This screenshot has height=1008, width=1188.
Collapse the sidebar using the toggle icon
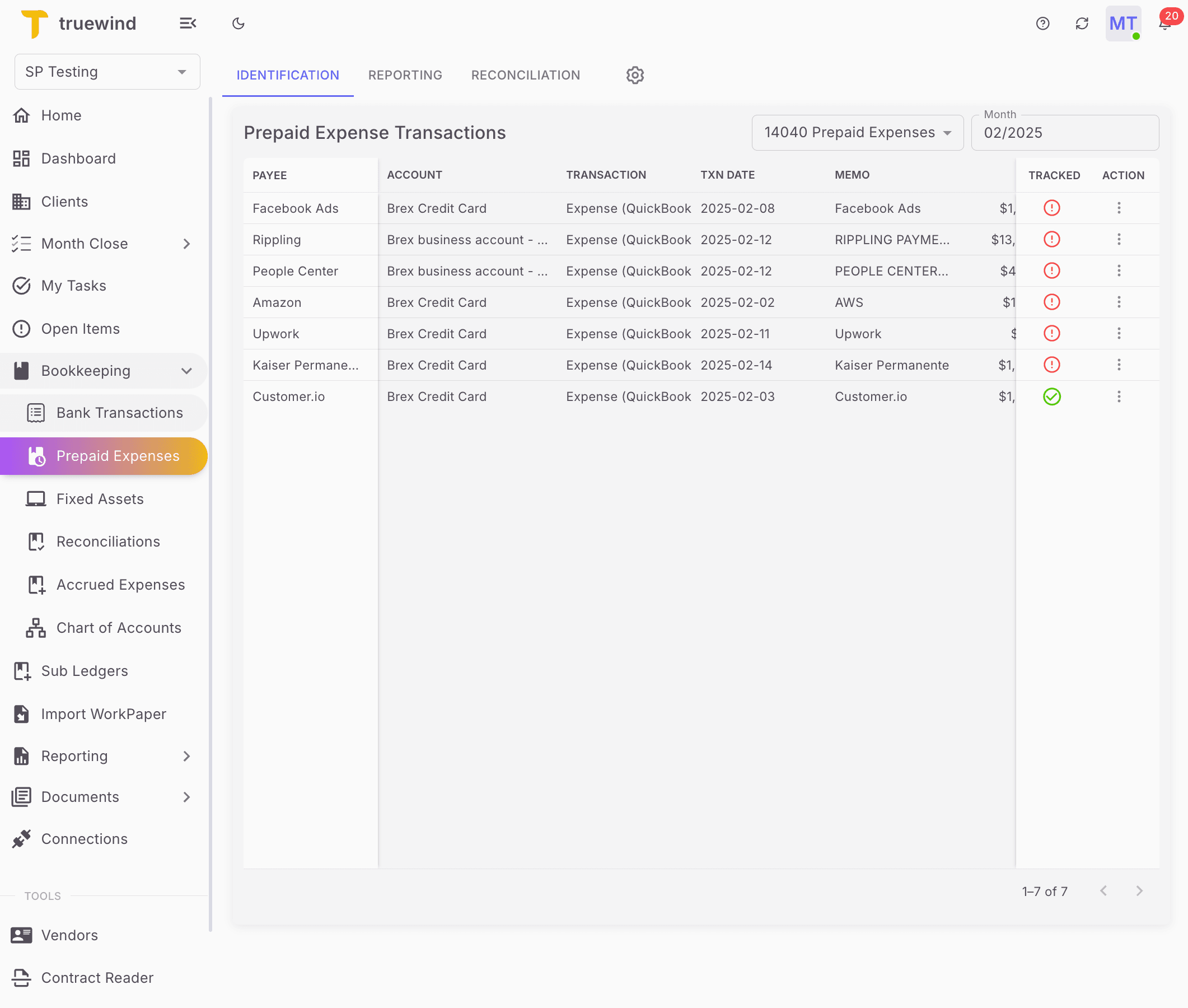point(188,24)
